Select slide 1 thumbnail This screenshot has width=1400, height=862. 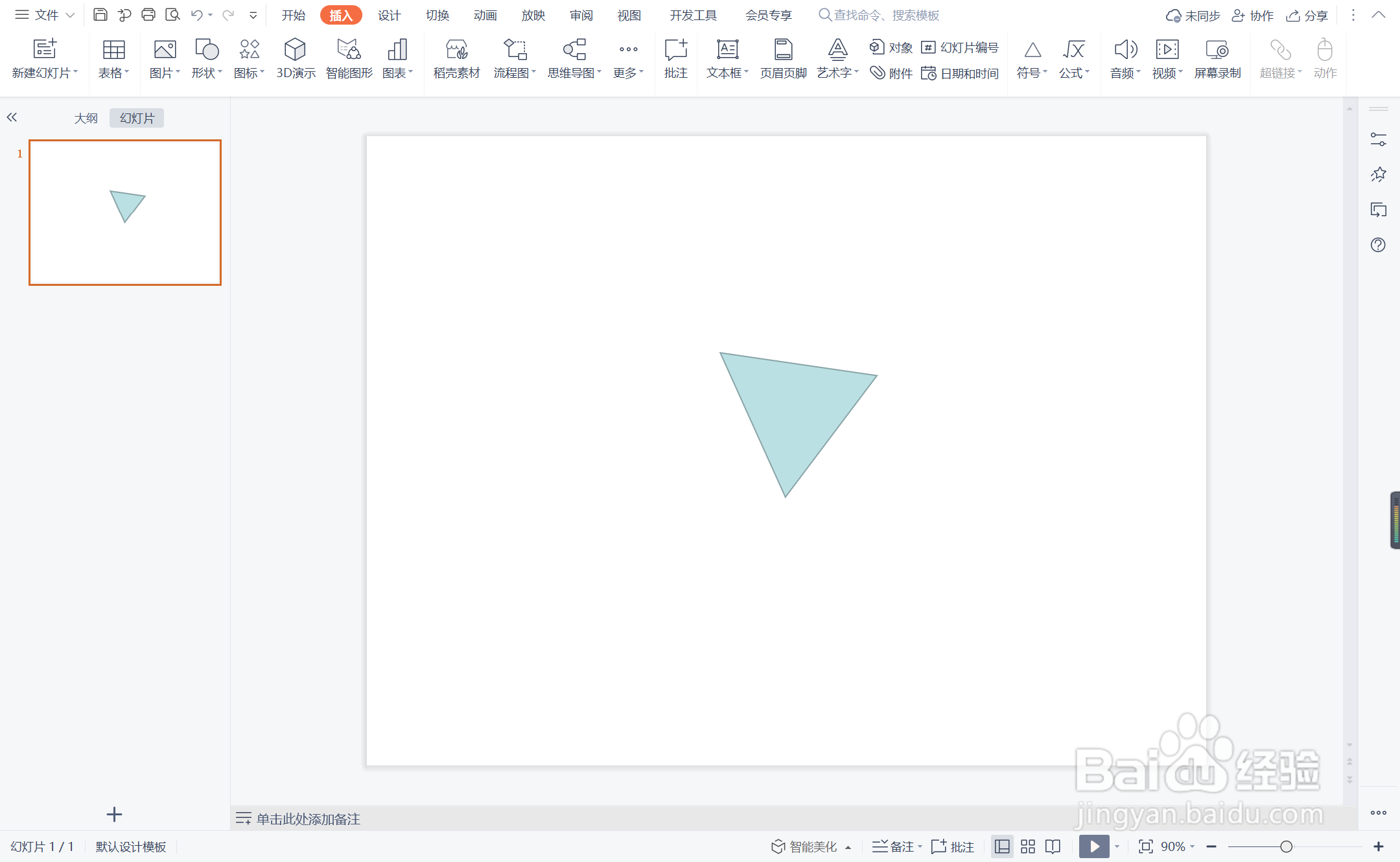coord(125,213)
